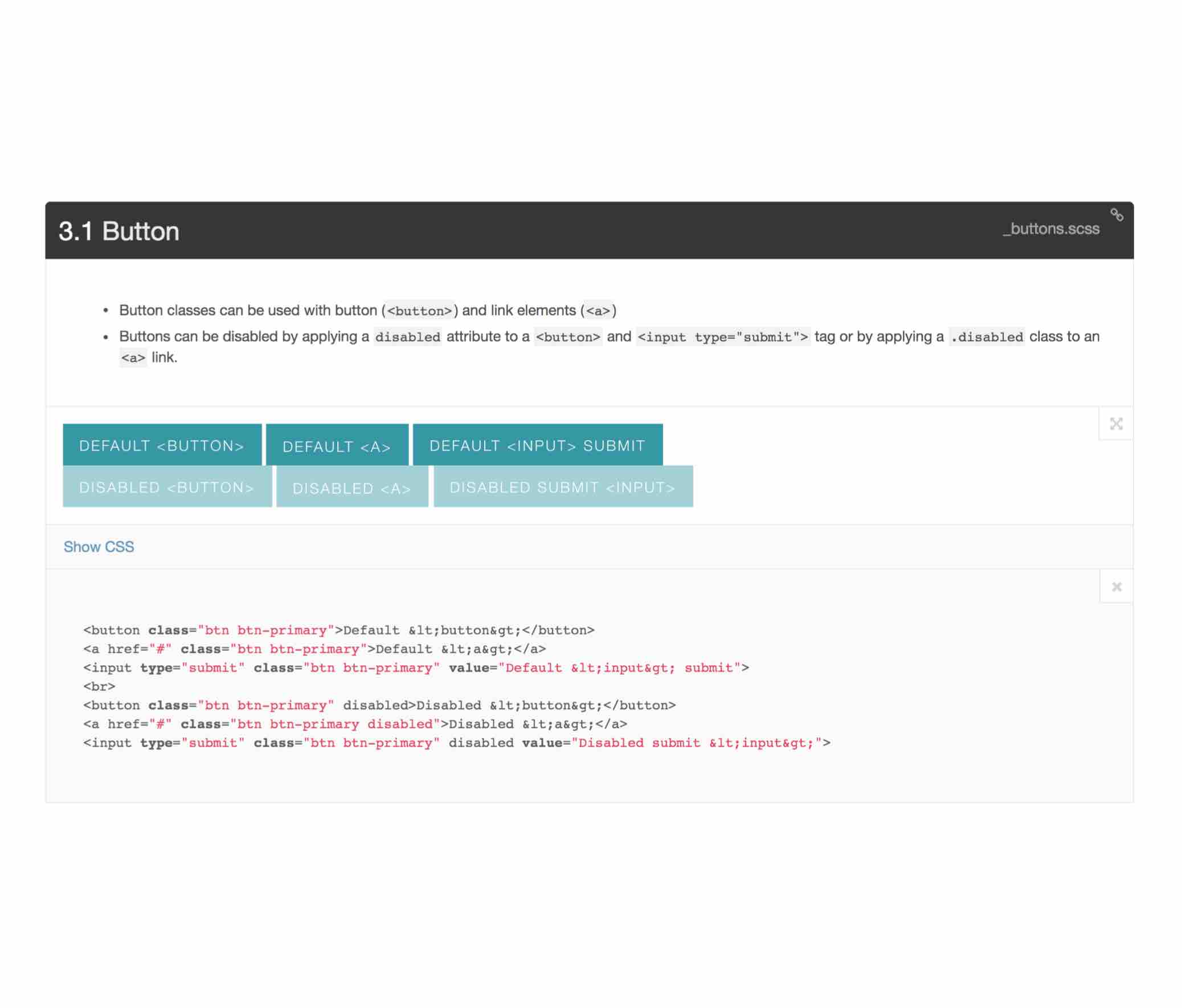The width and height of the screenshot is (1182, 1008).
Task: Click the <input type="submit"> inline code
Action: pyautogui.click(x=723, y=337)
